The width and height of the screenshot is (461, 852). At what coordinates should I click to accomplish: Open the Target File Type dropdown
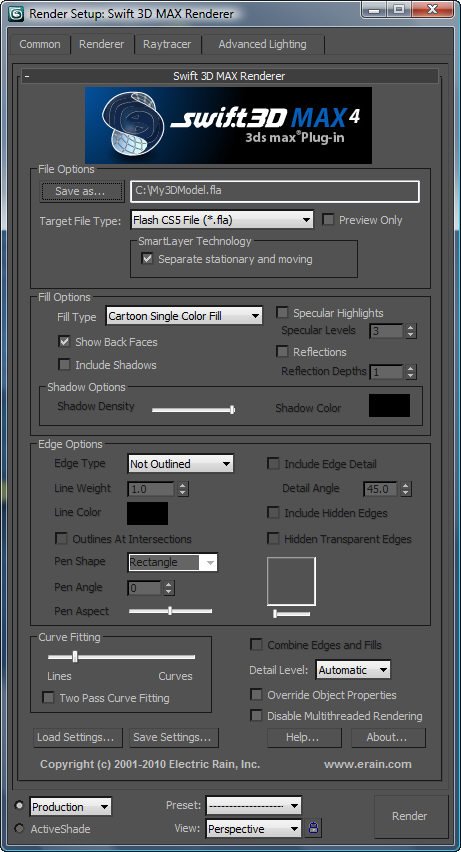tap(222, 220)
